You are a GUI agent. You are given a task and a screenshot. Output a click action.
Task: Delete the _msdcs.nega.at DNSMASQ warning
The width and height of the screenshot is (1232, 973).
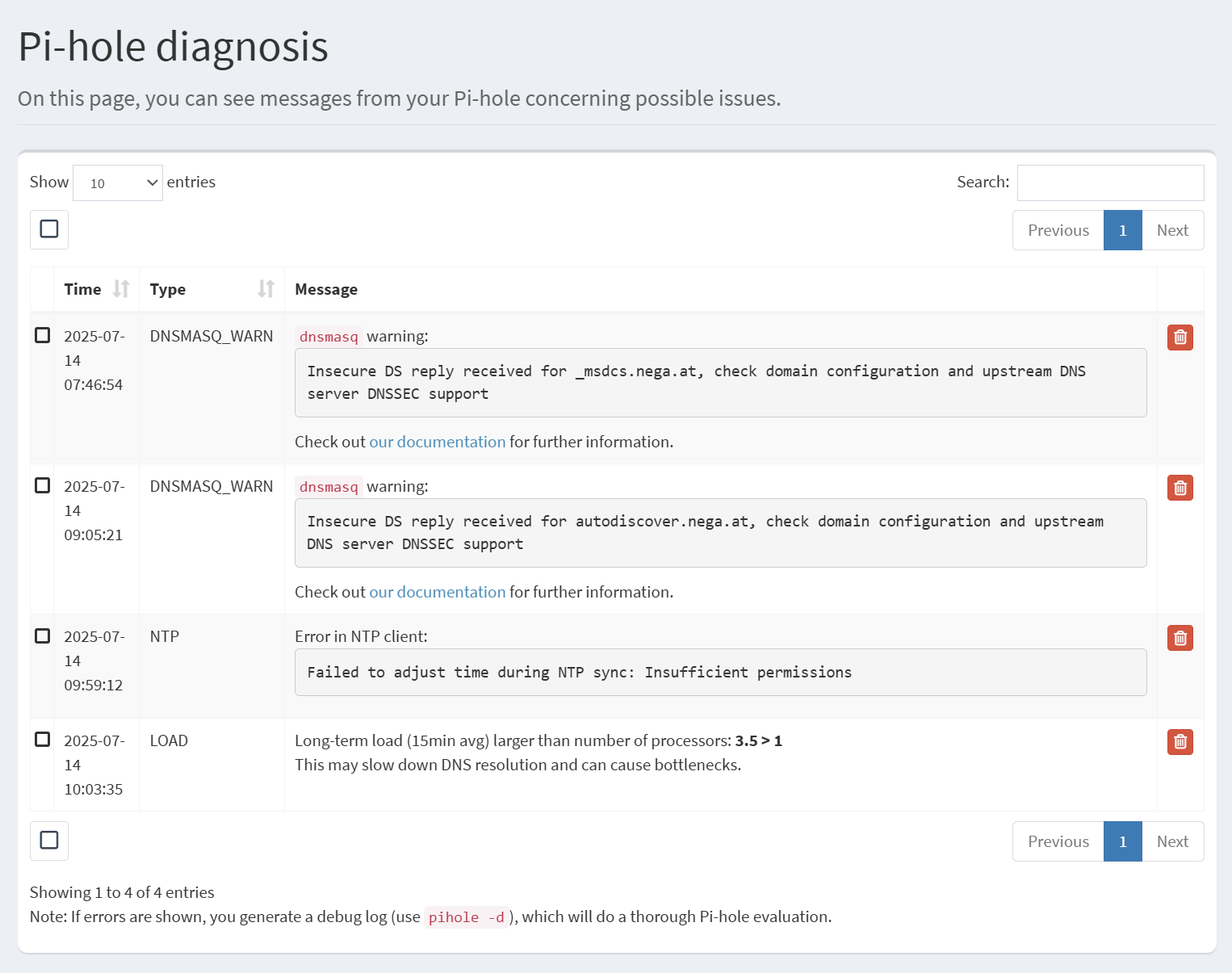pos(1180,338)
